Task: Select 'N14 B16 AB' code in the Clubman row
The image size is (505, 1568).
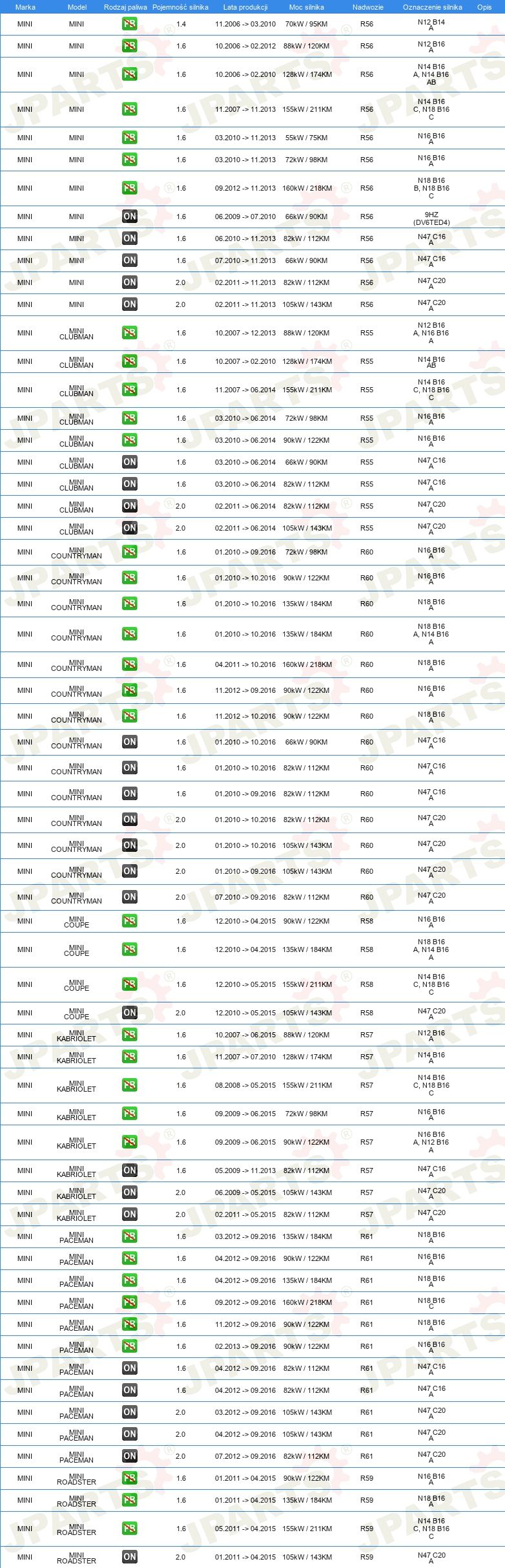Action: [431, 362]
